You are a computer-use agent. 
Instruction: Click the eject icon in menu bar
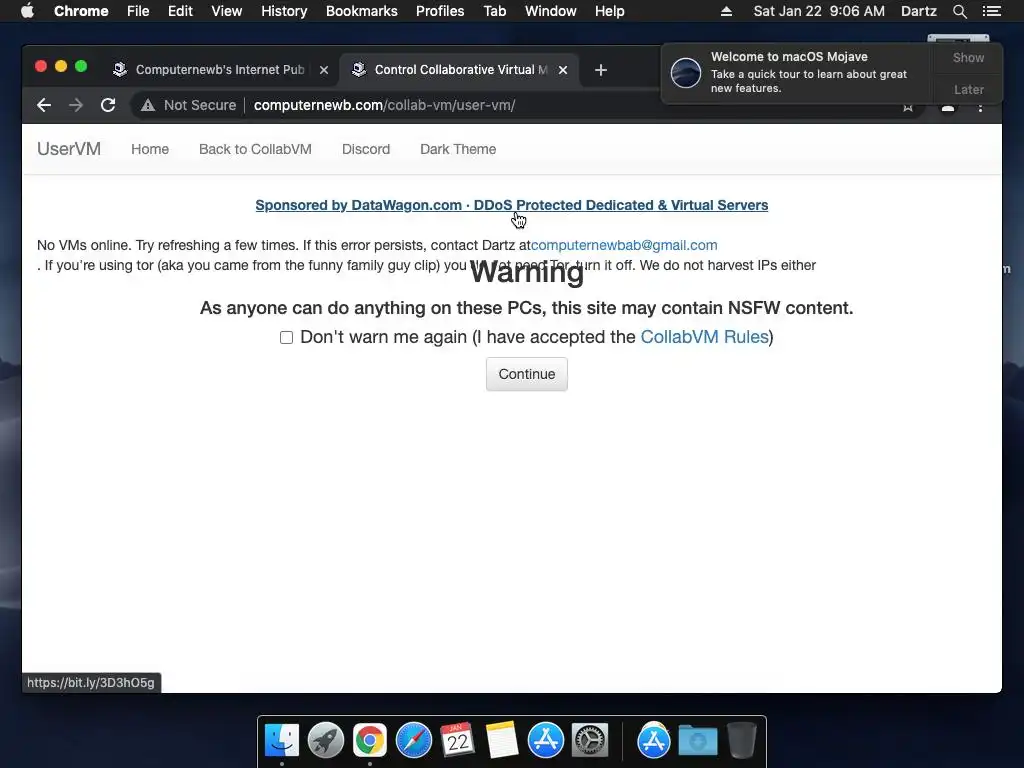(726, 11)
